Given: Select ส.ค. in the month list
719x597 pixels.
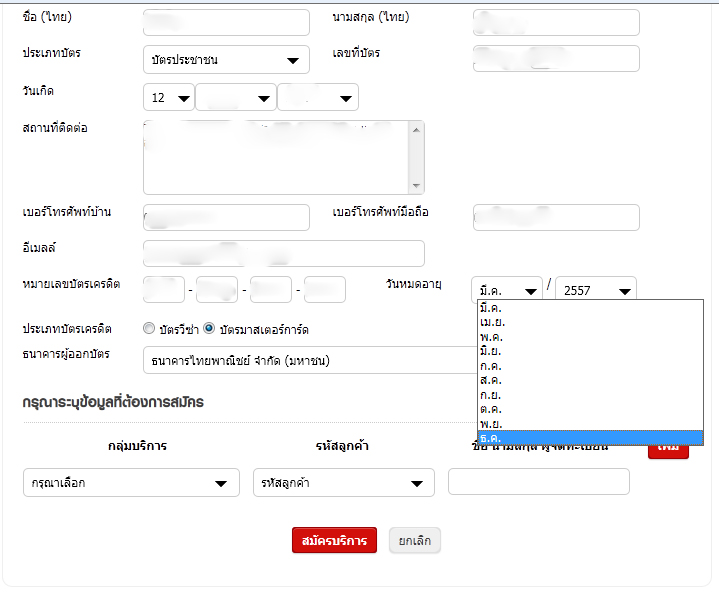Looking at the screenshot, I should pos(590,380).
